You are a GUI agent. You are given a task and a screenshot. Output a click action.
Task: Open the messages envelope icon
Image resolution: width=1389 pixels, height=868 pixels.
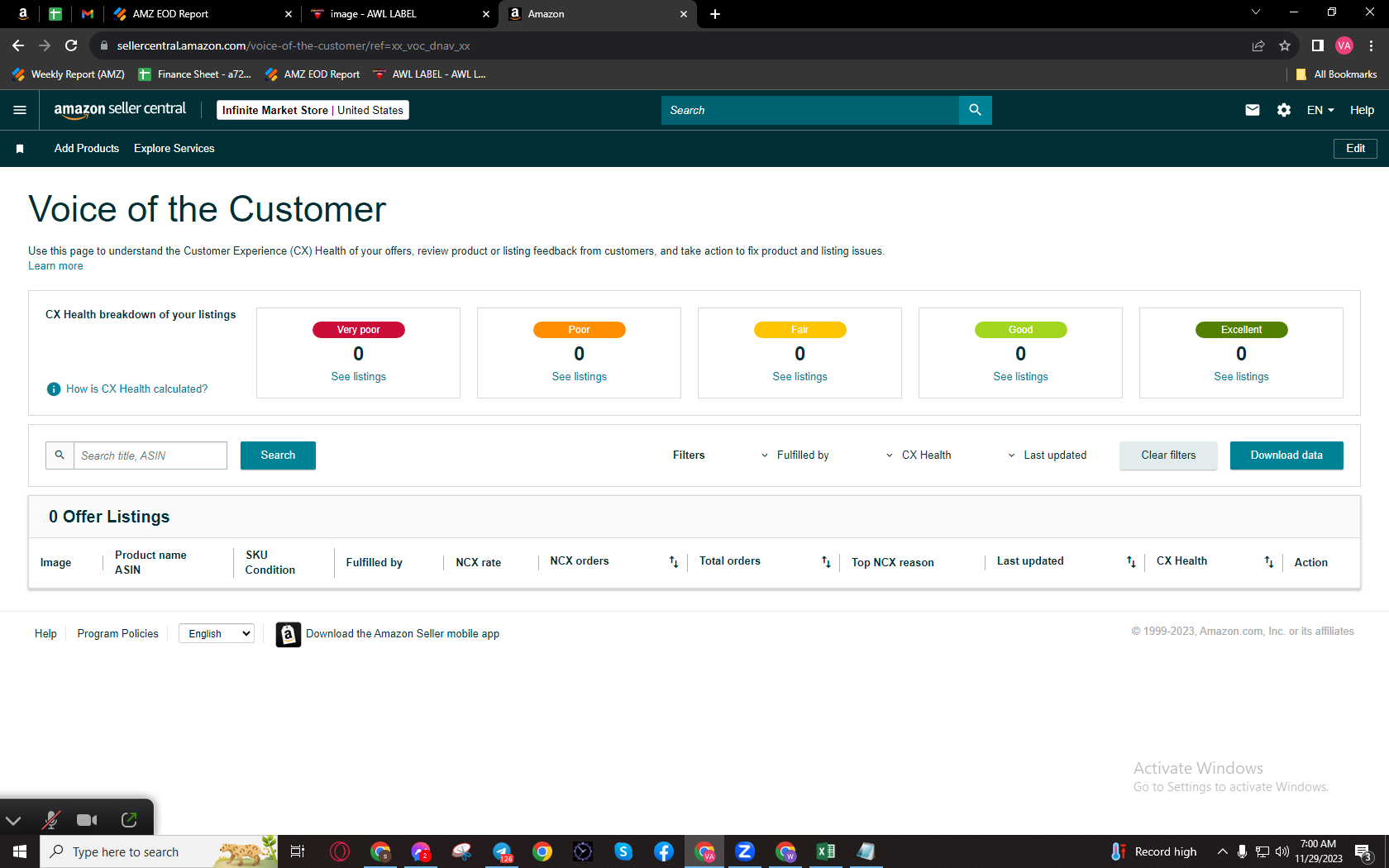point(1253,110)
